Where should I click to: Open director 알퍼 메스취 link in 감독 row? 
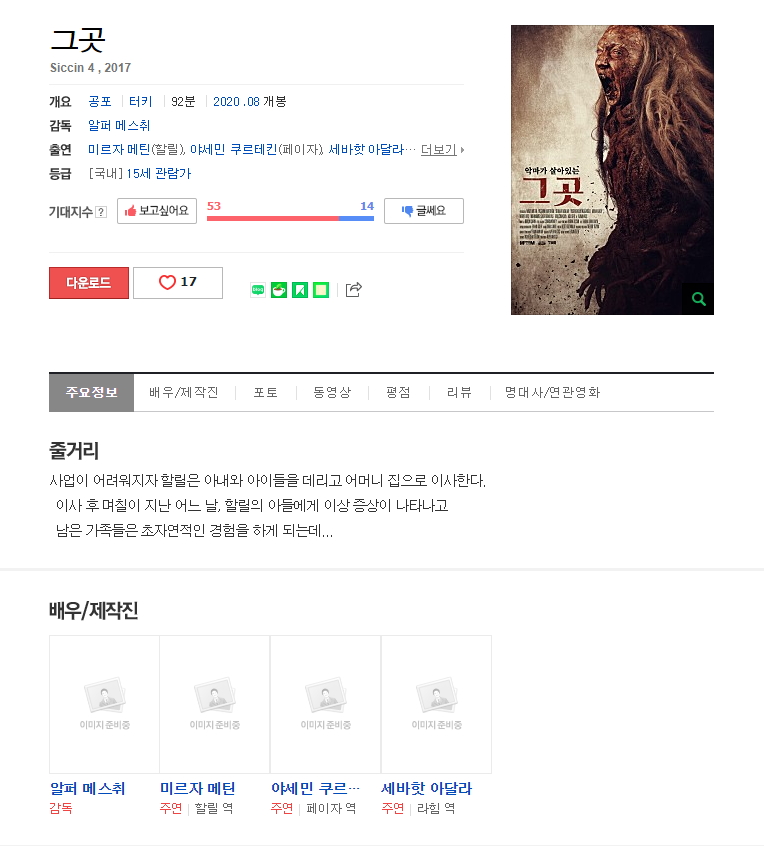point(119,126)
